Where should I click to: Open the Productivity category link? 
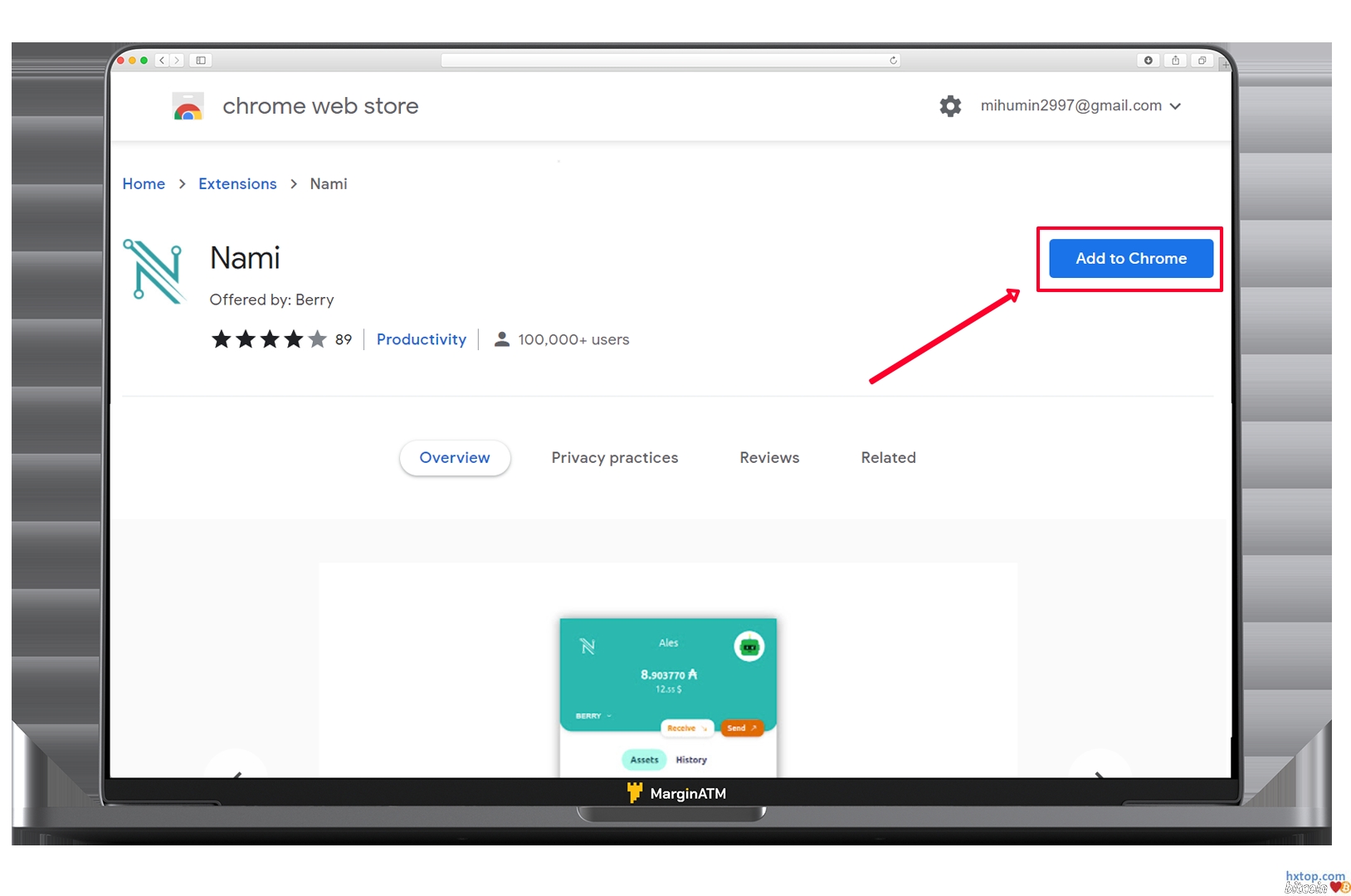pyautogui.click(x=421, y=339)
